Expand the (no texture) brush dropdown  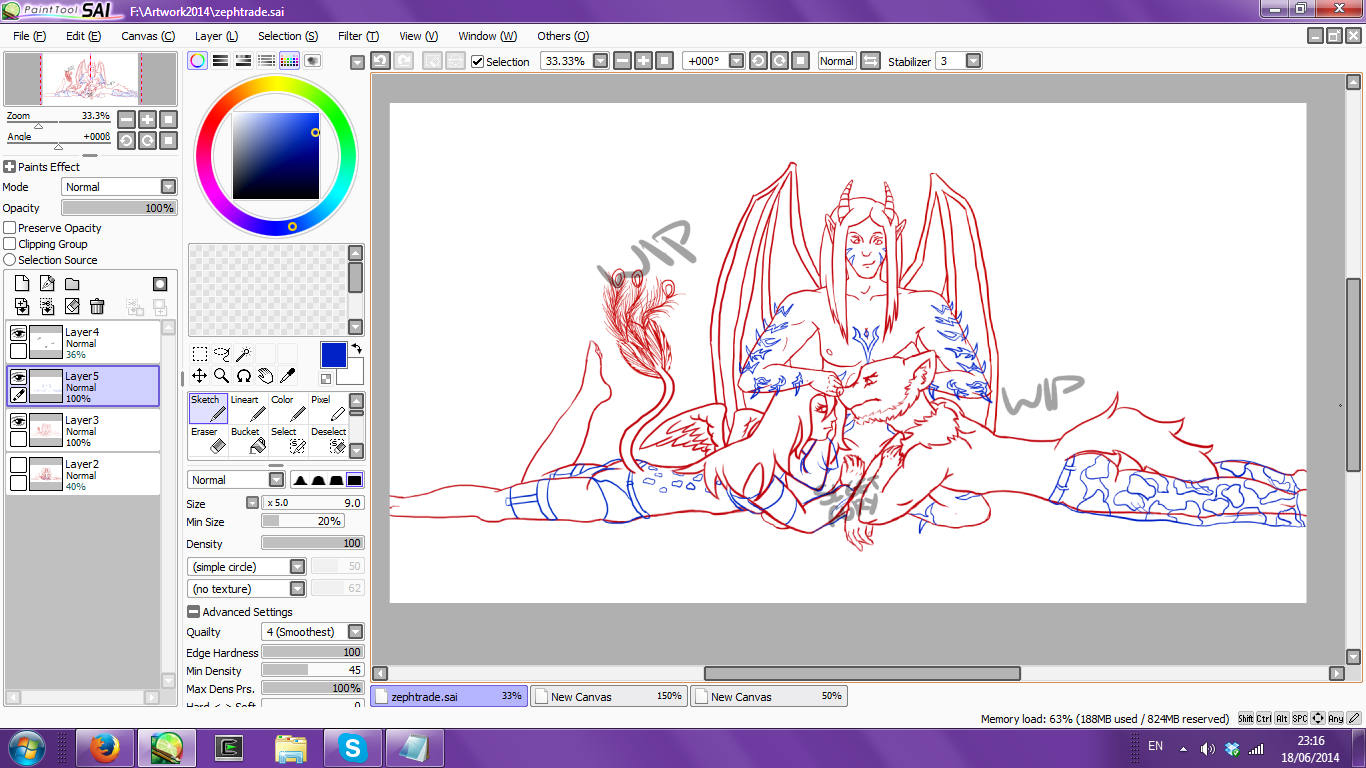297,589
